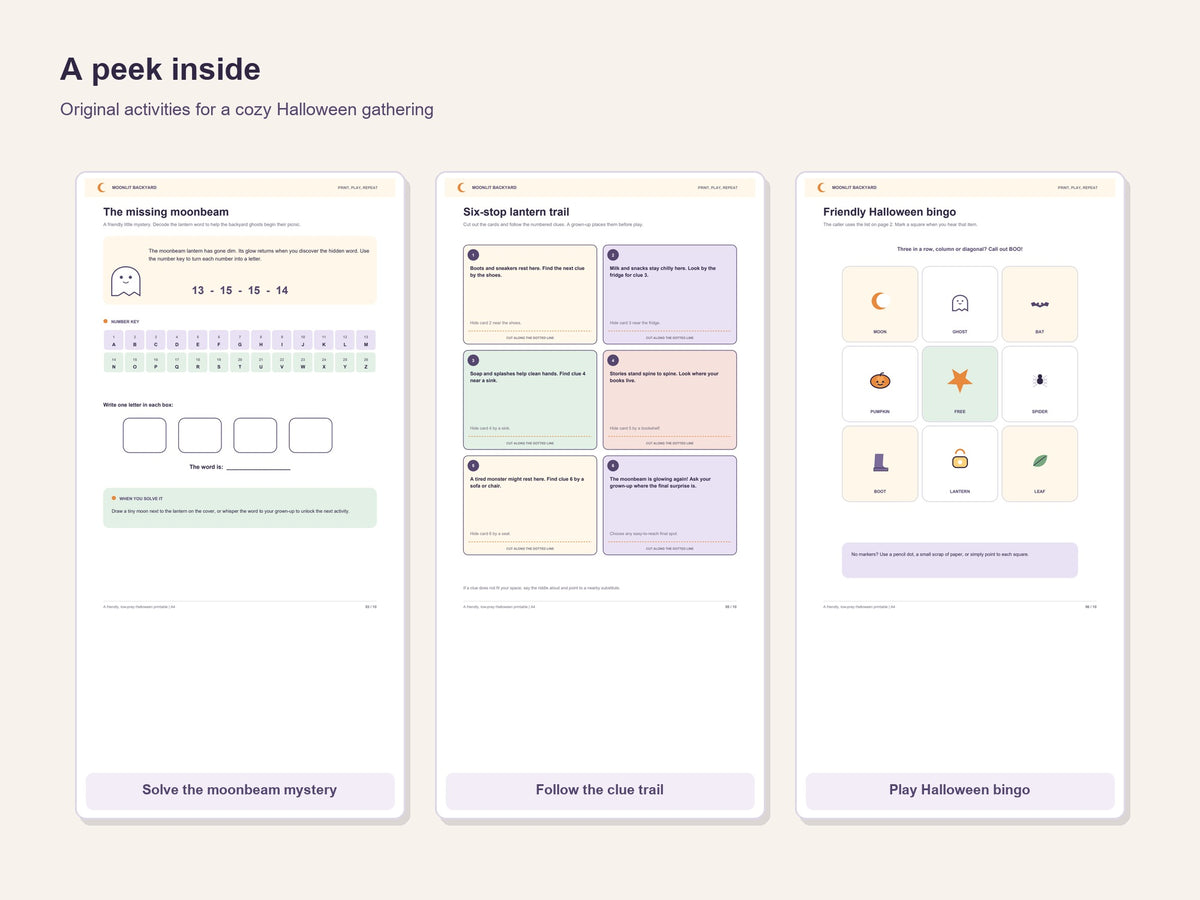This screenshot has height=900, width=1200.
Task: Click the last empty letter box
Action: [x=311, y=435]
